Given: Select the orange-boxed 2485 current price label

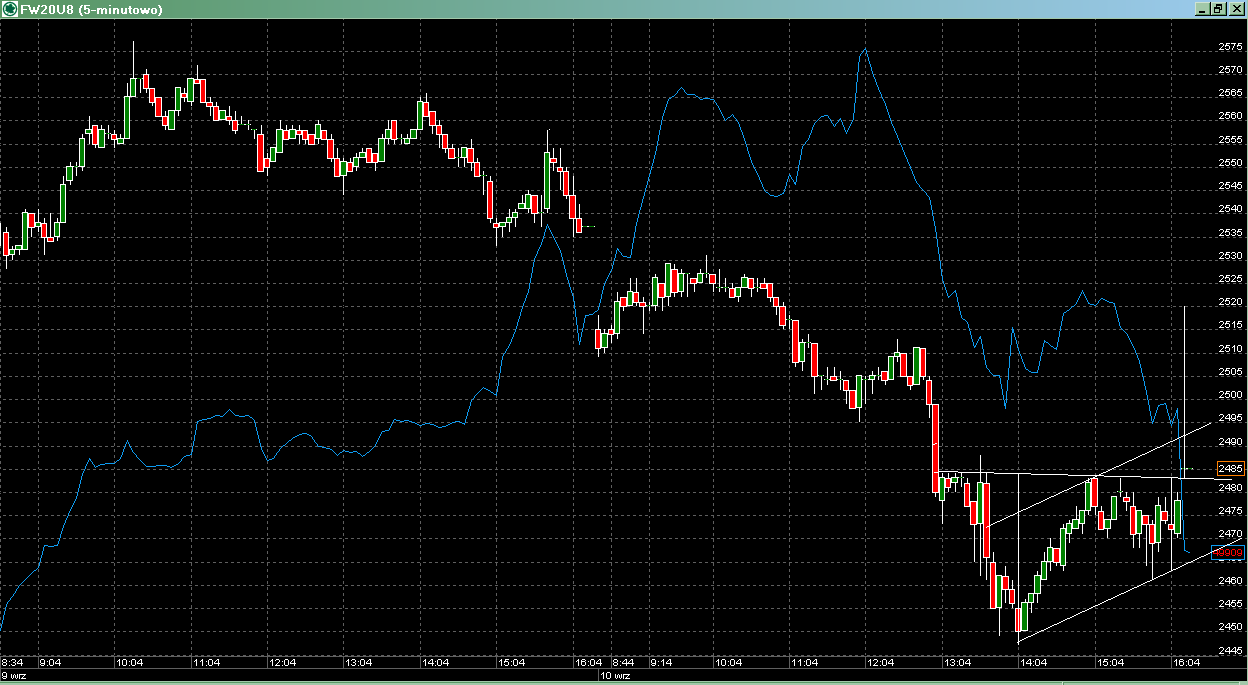Looking at the screenshot, I should point(1230,468).
